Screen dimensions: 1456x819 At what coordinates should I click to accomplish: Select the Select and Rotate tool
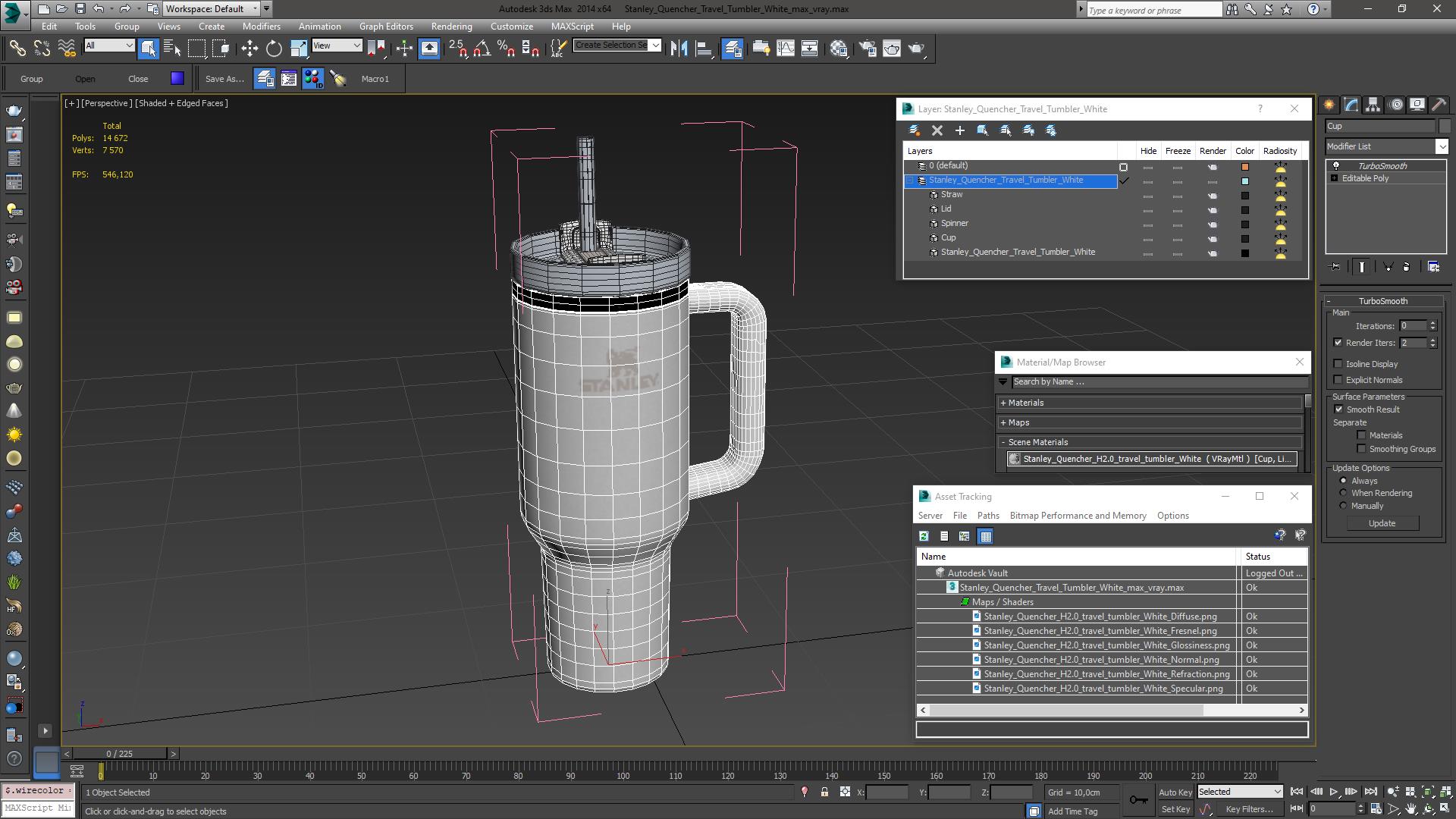[274, 49]
